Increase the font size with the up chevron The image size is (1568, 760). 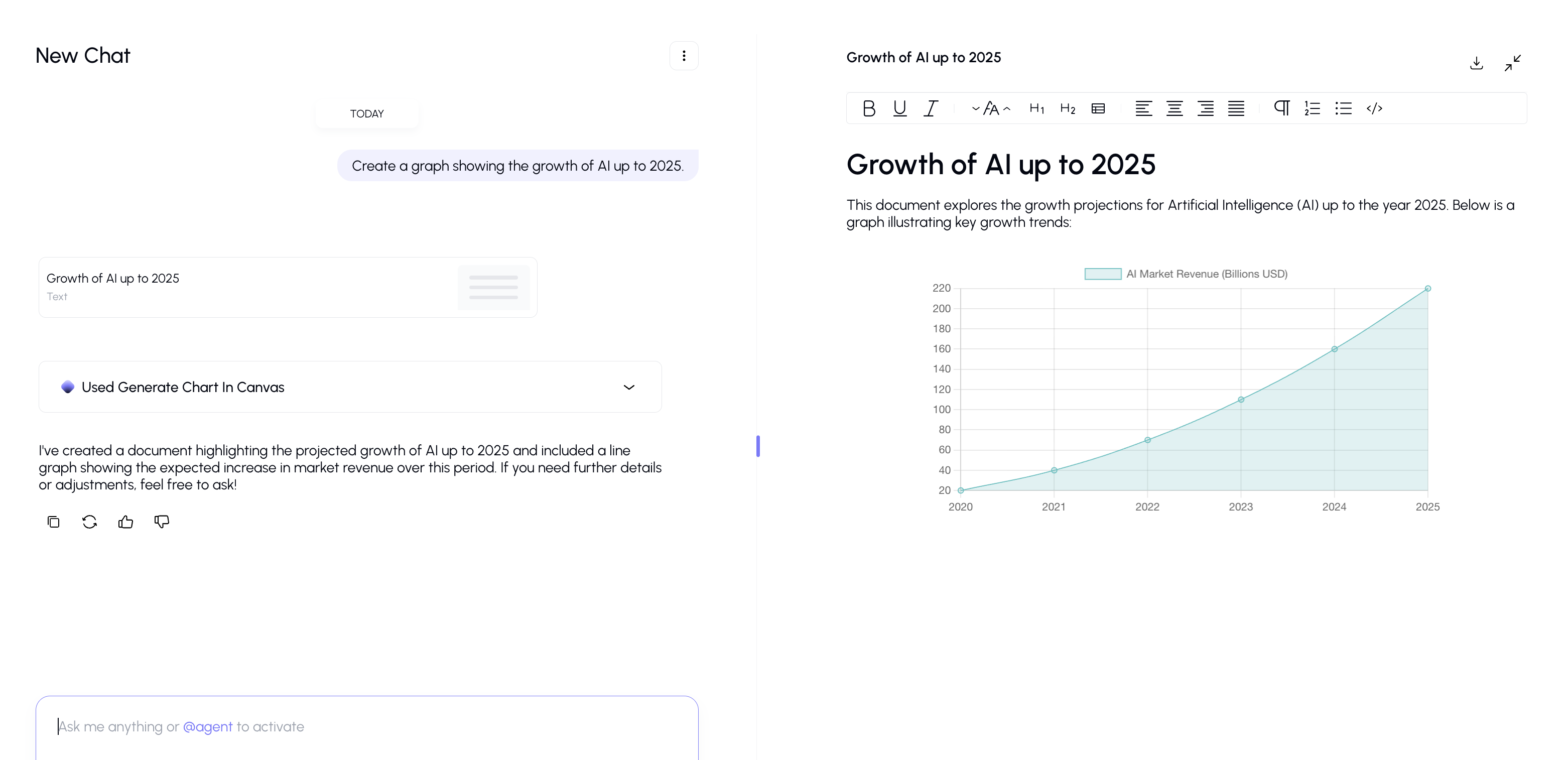click(1007, 109)
